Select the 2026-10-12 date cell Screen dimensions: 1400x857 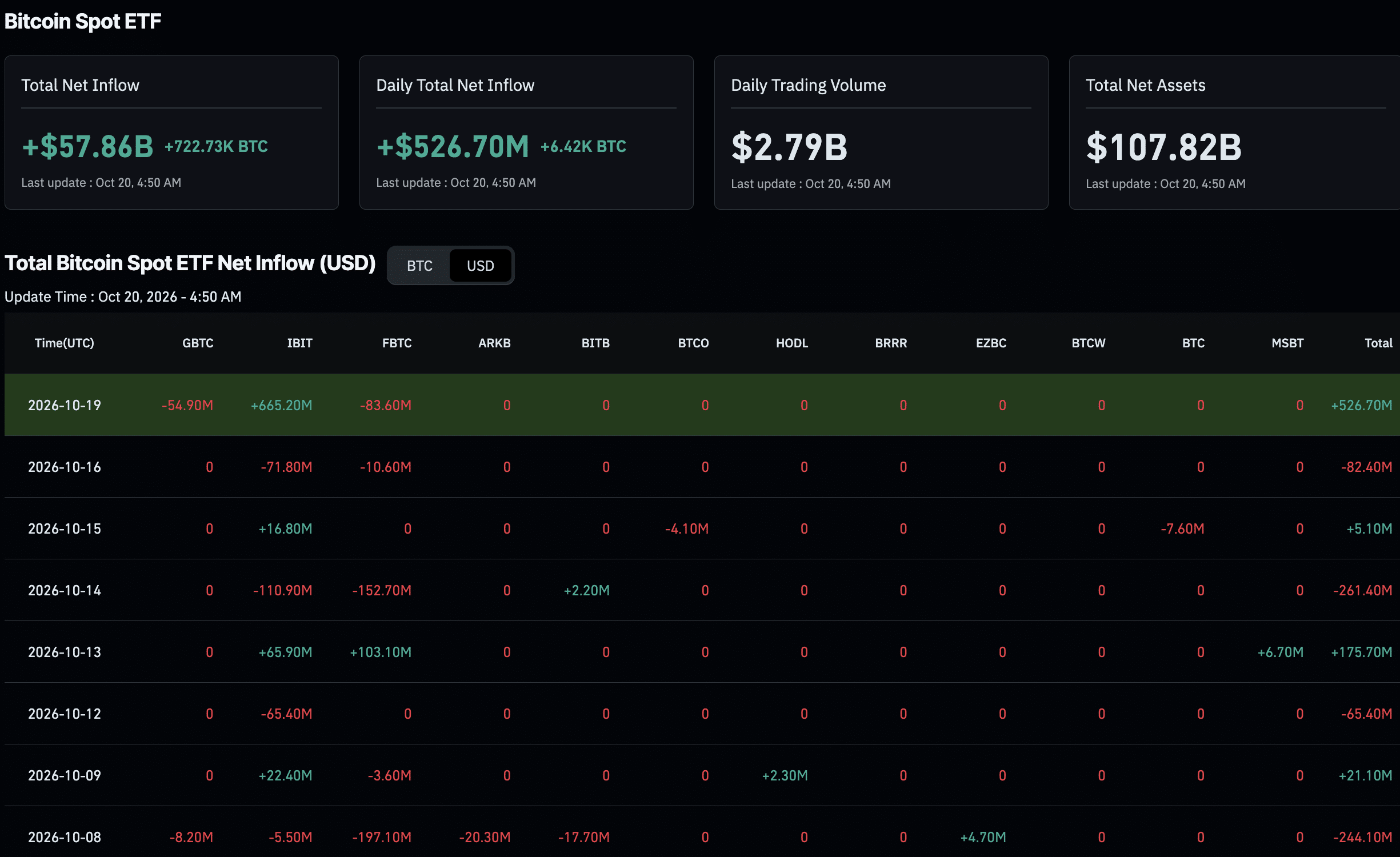tap(65, 714)
